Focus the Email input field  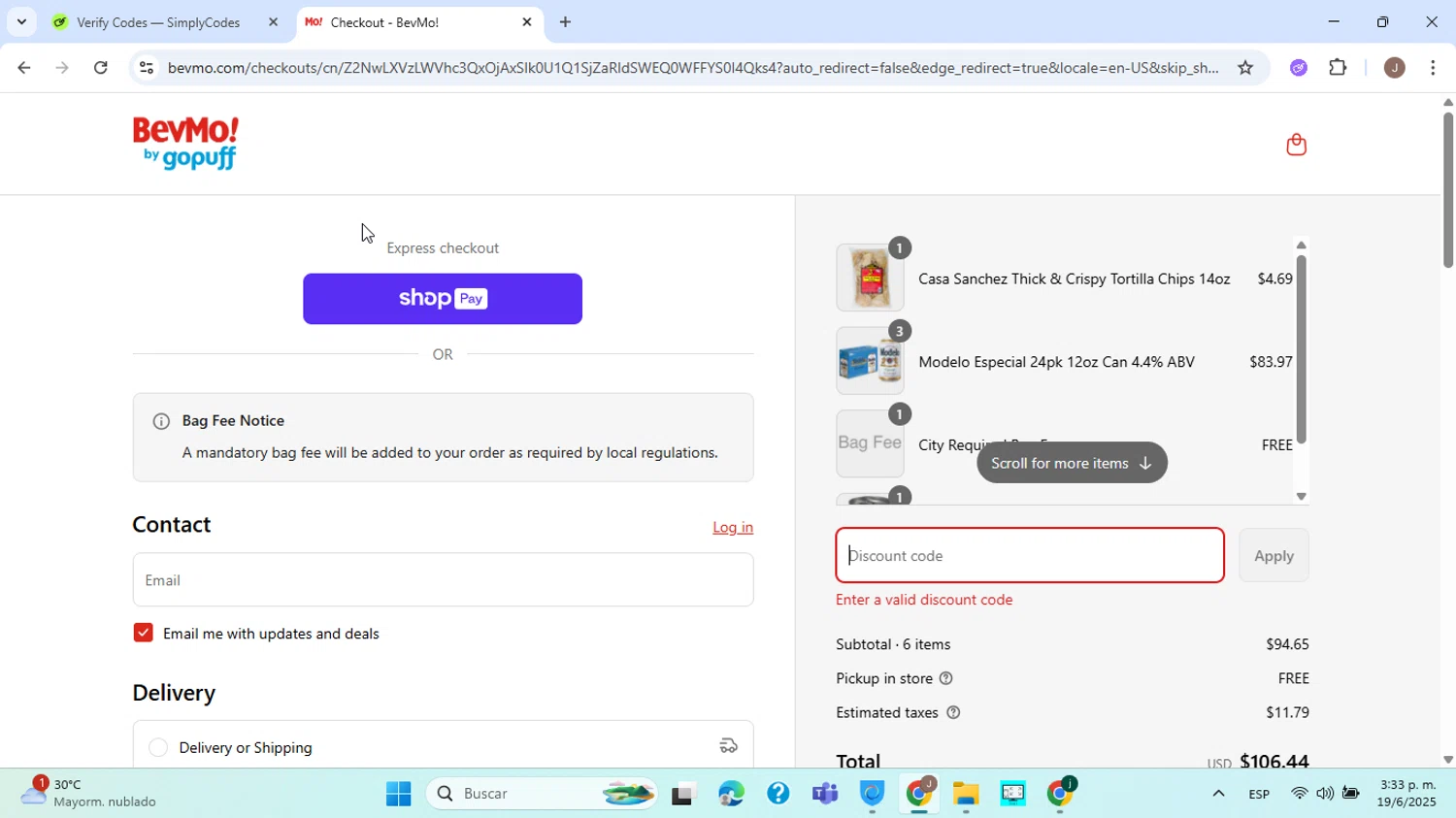(443, 580)
